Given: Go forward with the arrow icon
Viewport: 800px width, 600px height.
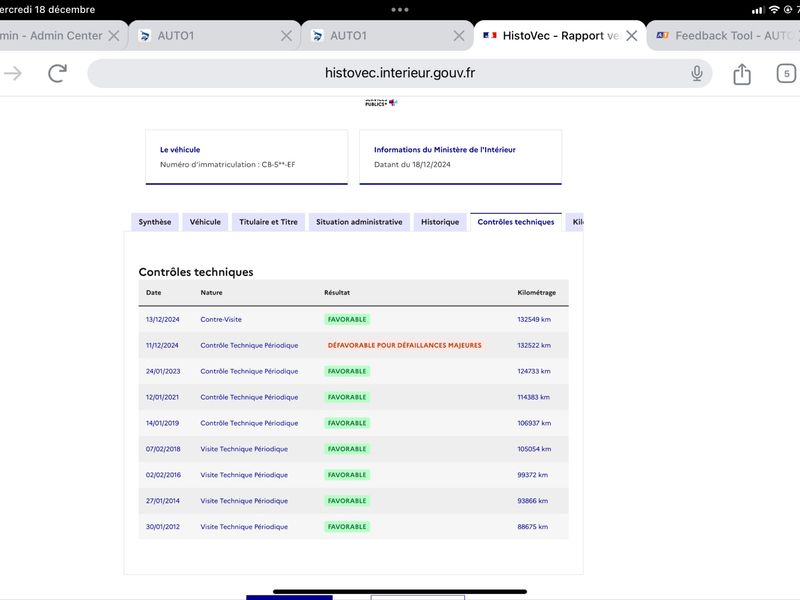Looking at the screenshot, I should point(13,73).
